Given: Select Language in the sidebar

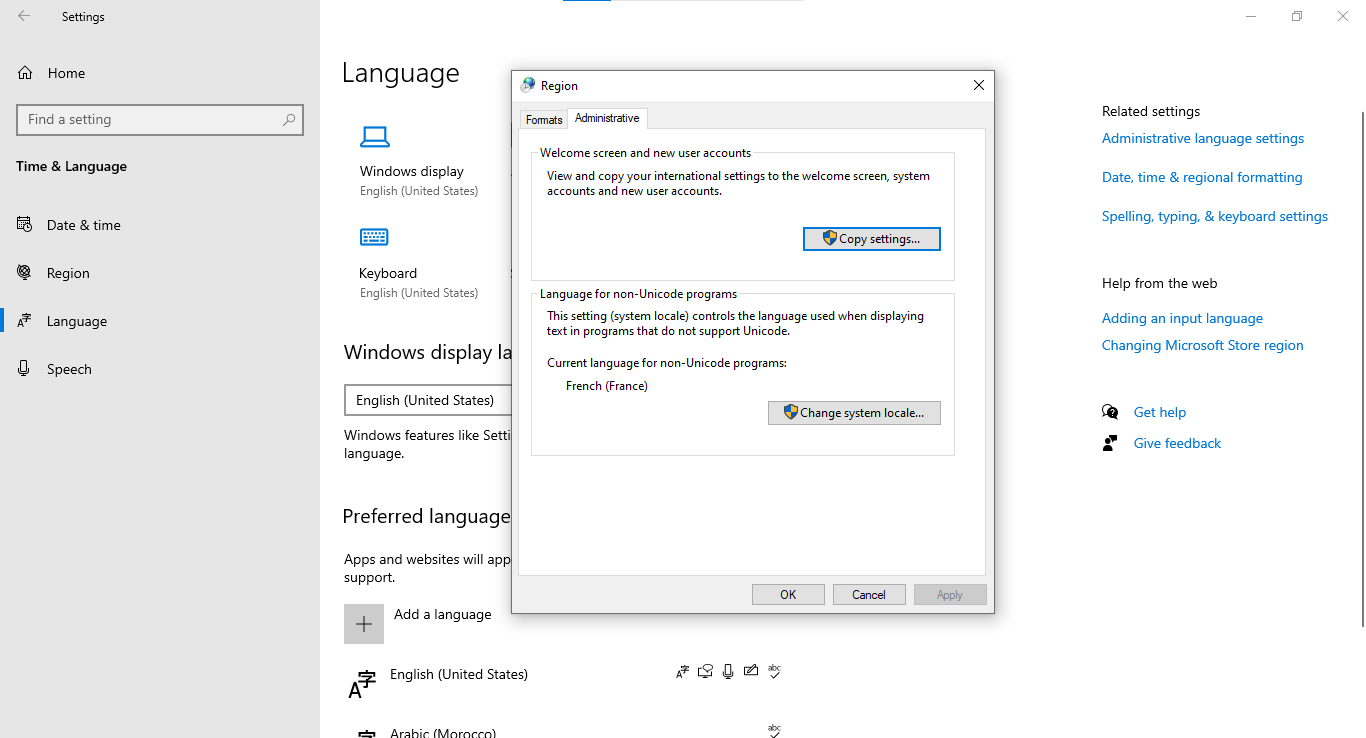Looking at the screenshot, I should [77, 321].
